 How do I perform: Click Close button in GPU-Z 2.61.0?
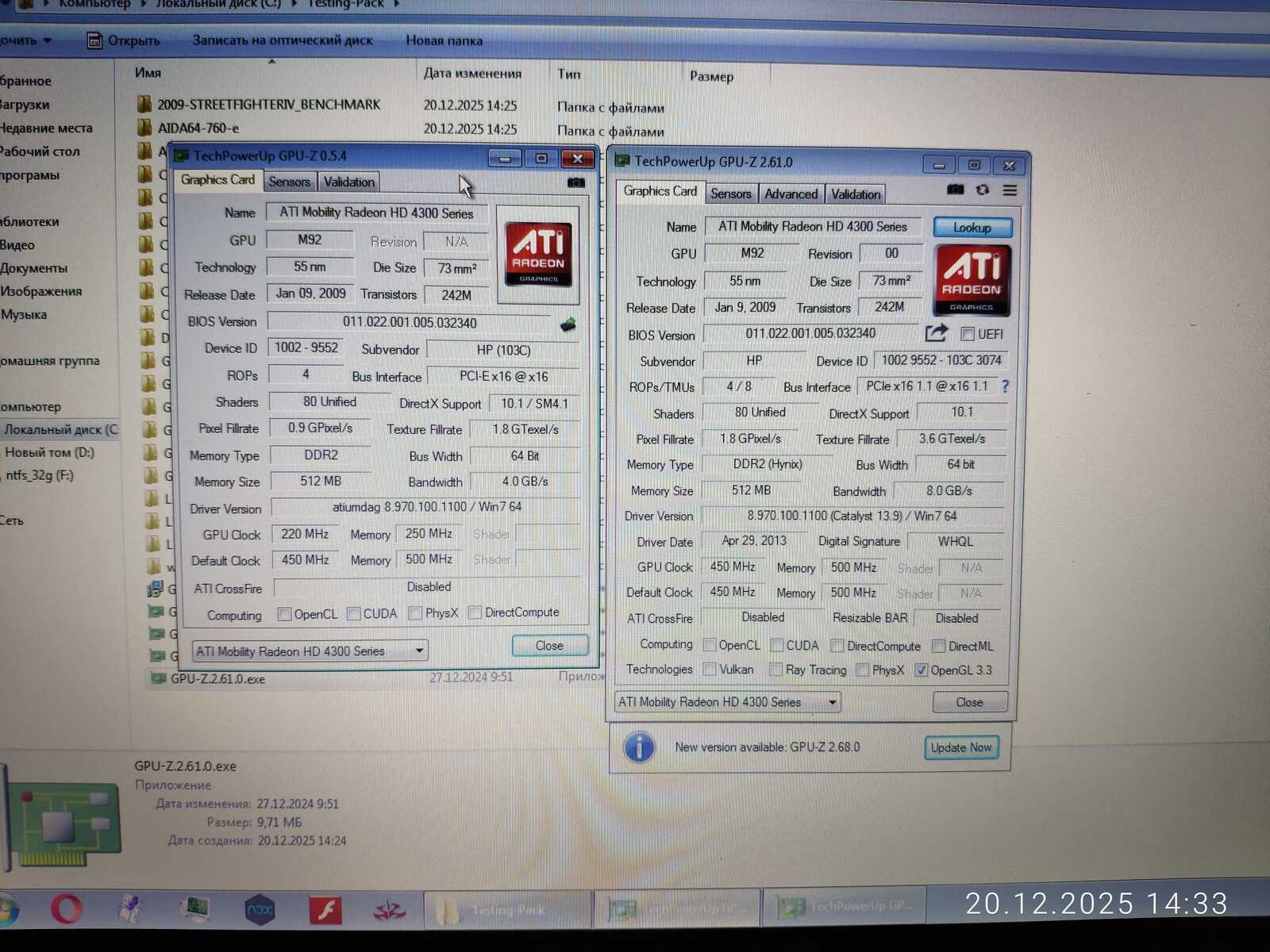(969, 702)
